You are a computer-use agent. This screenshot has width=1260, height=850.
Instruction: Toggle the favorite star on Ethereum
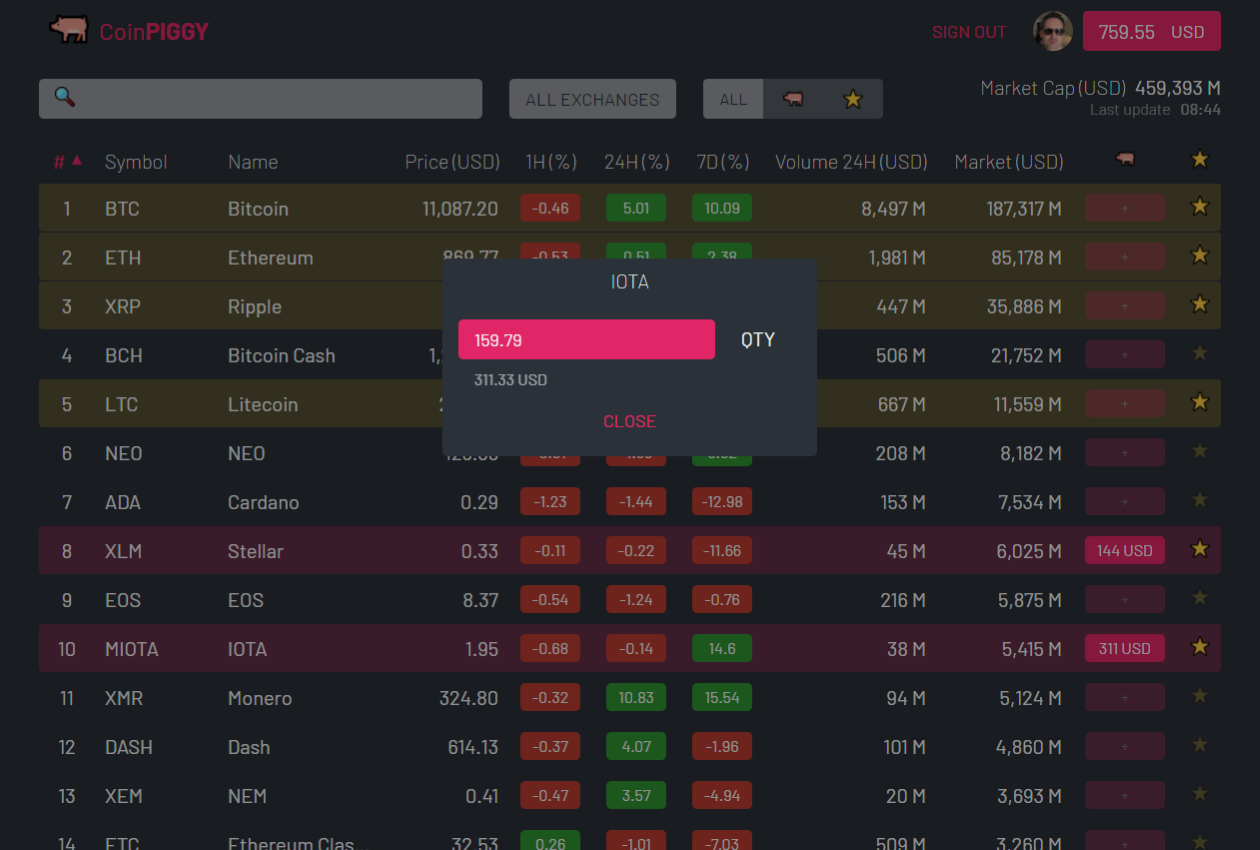click(1199, 256)
